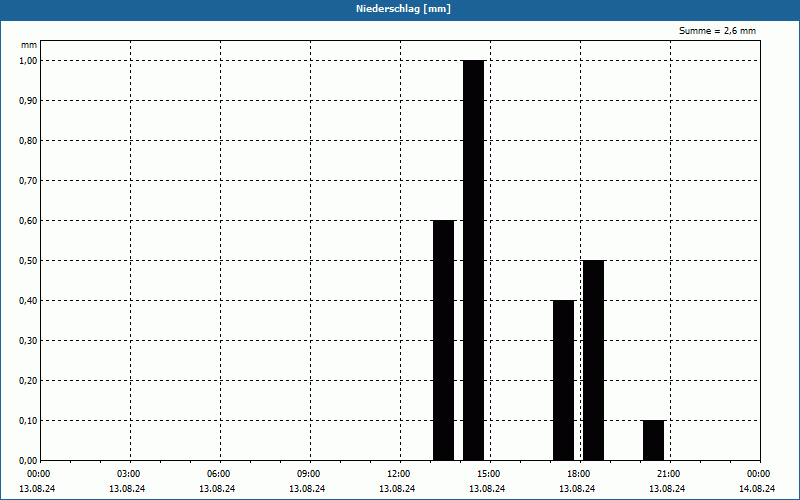Click the 0,50 mm precipitation bar
This screenshot has width=800, height=500.
pos(593,360)
